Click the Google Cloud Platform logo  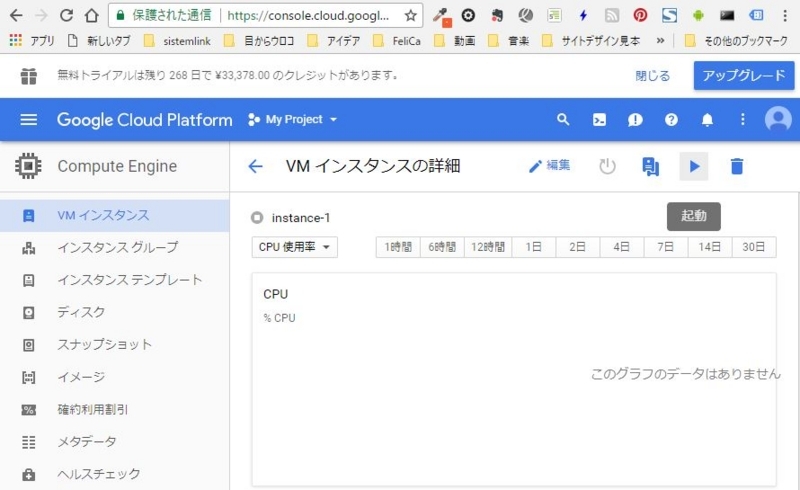tap(144, 120)
